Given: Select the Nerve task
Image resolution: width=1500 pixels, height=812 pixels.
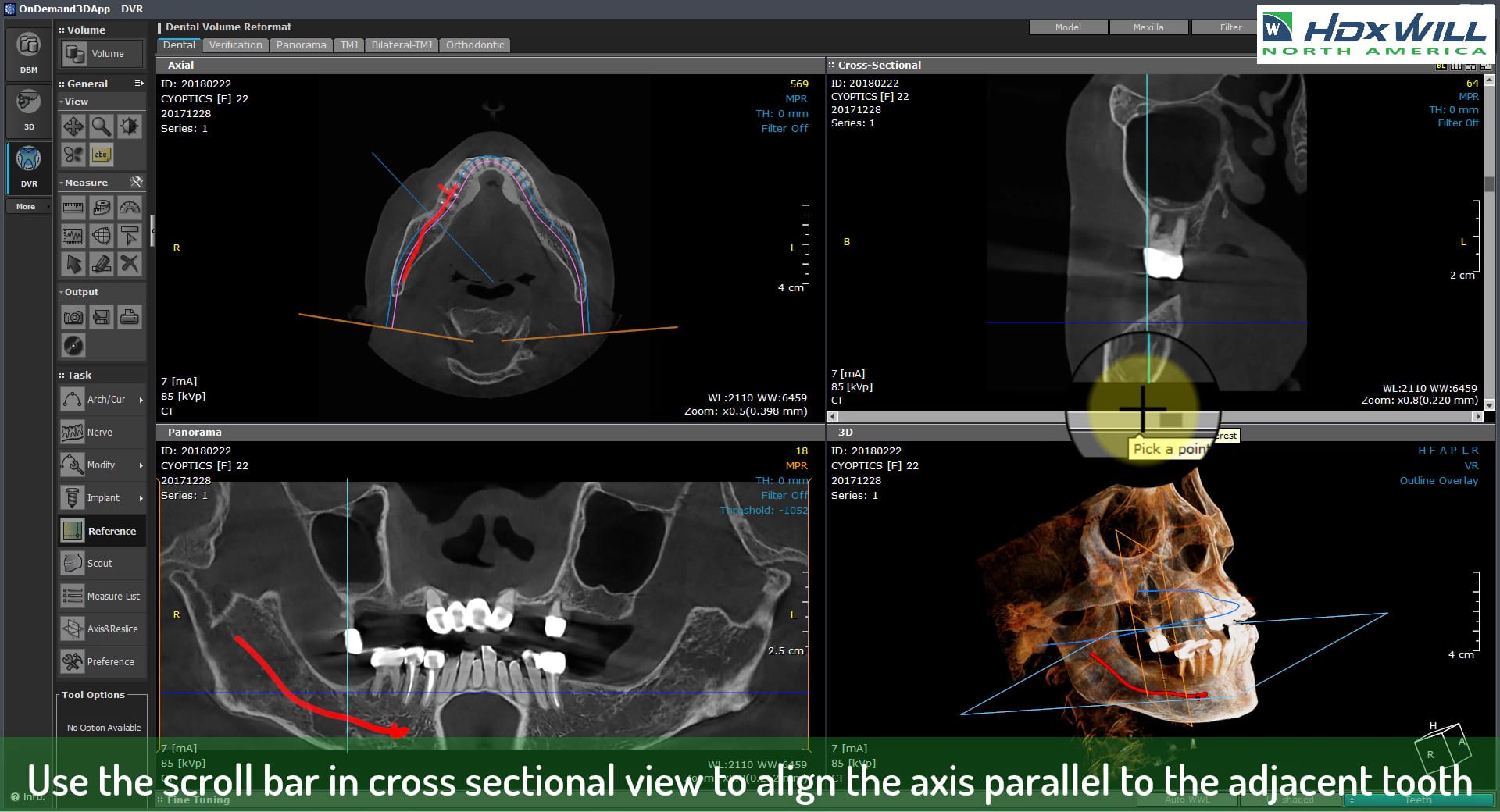Looking at the screenshot, I should click(x=102, y=432).
